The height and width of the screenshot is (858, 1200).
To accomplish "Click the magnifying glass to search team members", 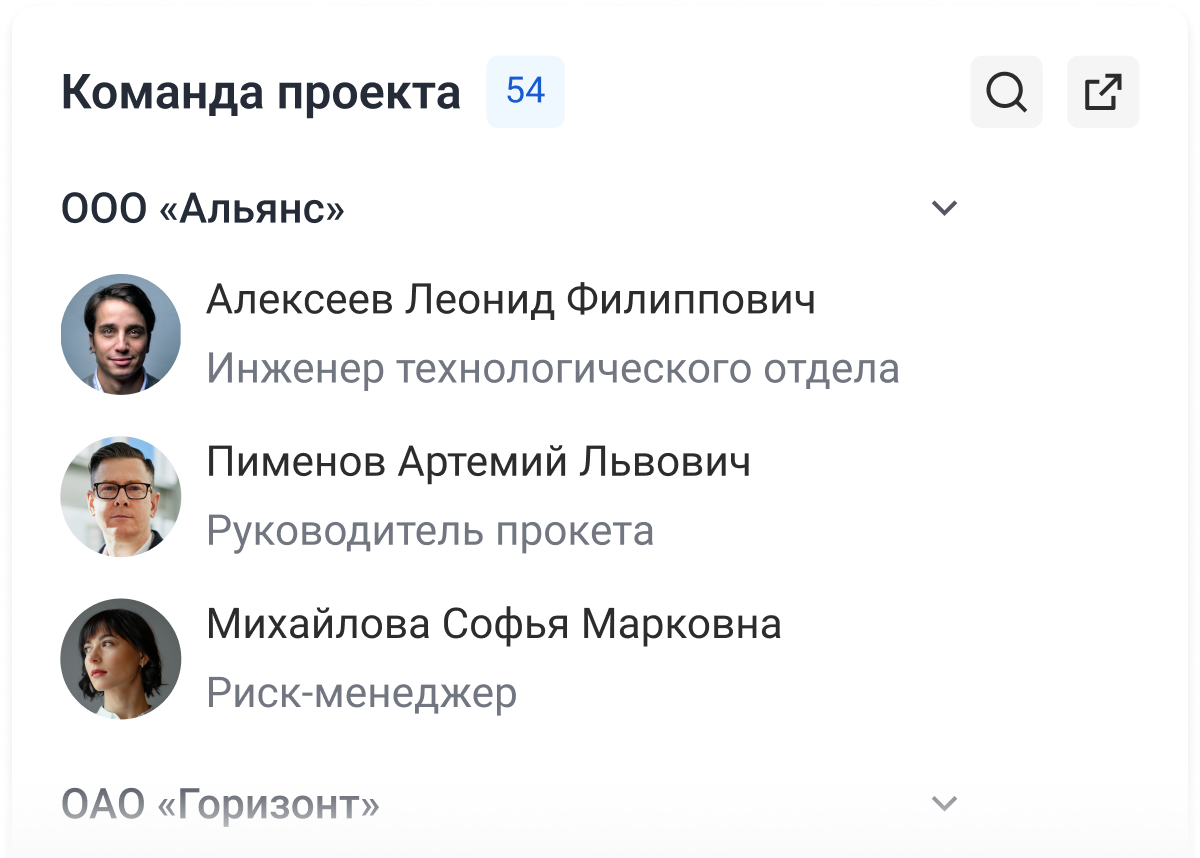I will (1006, 92).
